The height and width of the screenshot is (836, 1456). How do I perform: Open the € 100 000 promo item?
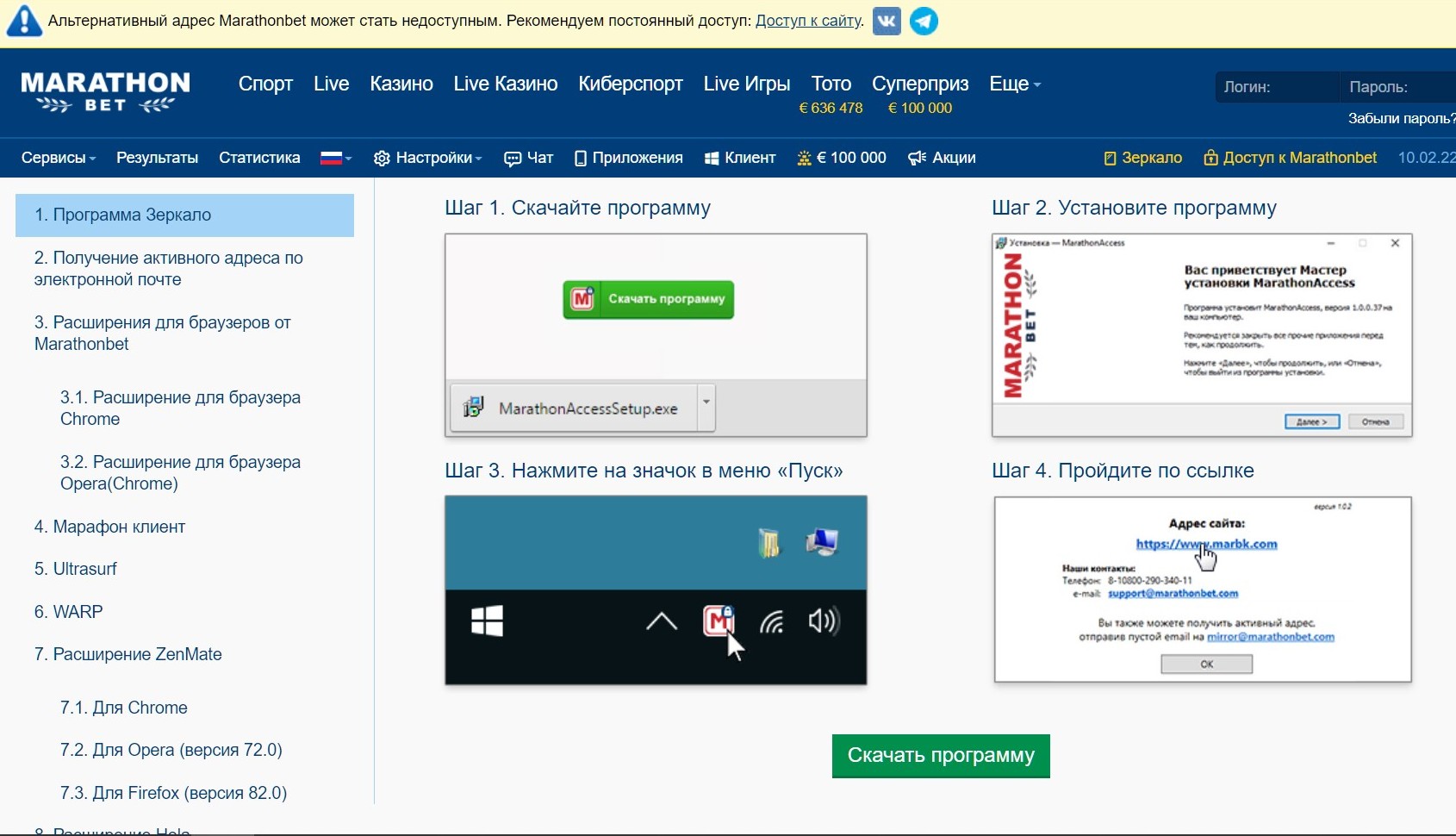pyautogui.click(x=842, y=158)
